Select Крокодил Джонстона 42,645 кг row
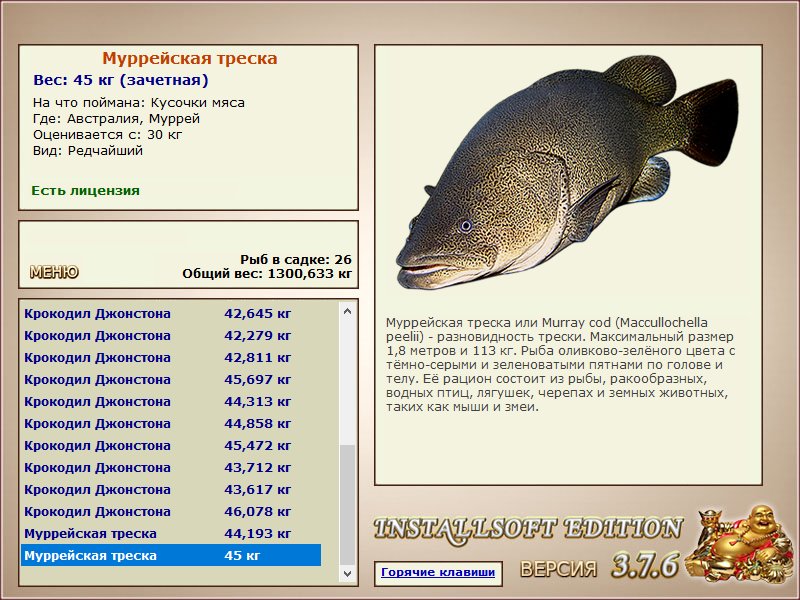The height and width of the screenshot is (600, 800). pos(171,314)
